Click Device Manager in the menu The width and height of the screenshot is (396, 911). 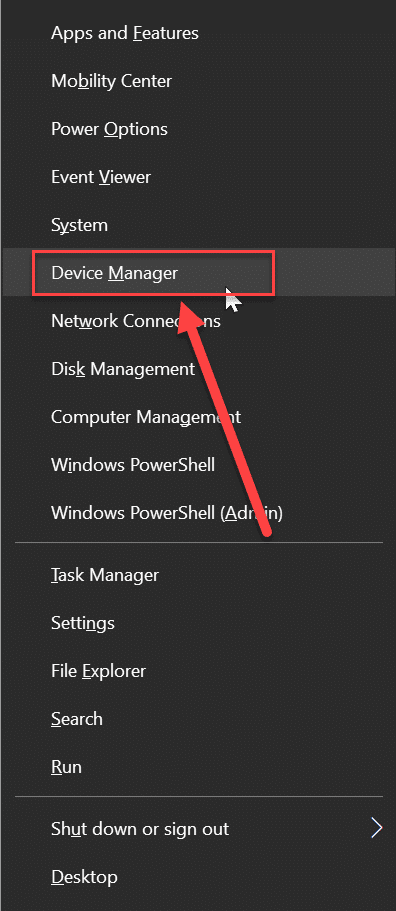click(198, 272)
